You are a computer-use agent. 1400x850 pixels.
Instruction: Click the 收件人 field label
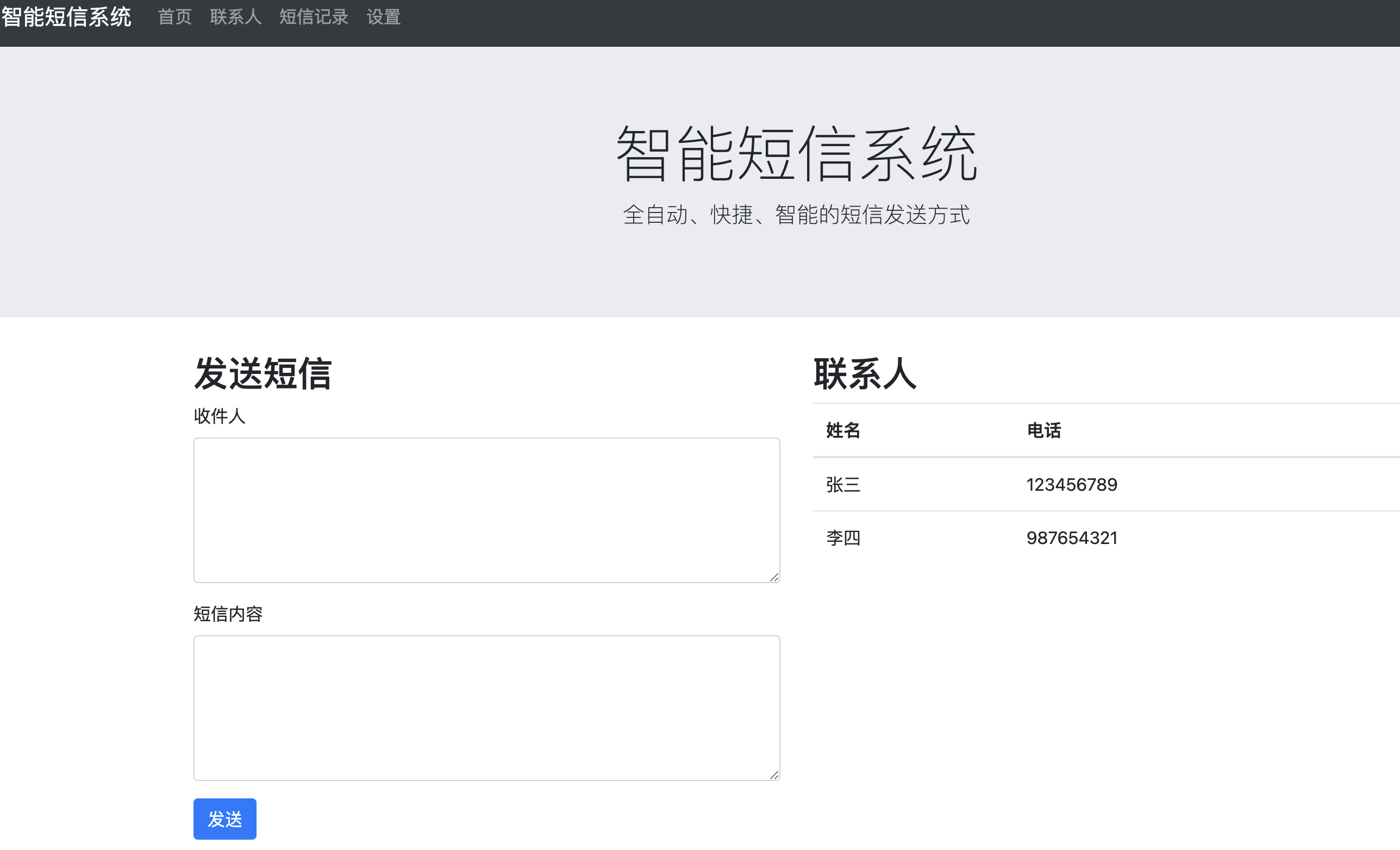[x=220, y=416]
